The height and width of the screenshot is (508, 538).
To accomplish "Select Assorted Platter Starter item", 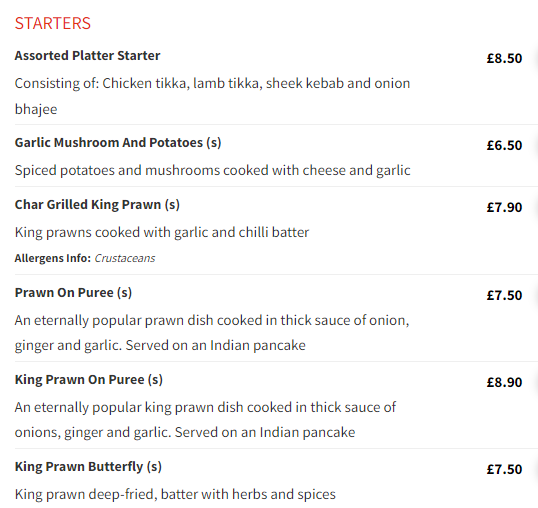I will (x=87, y=56).
